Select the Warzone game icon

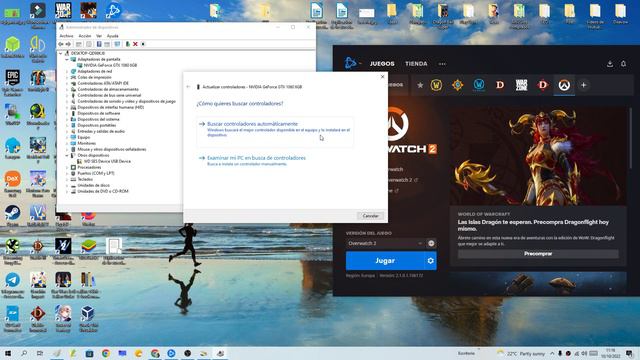(521, 85)
